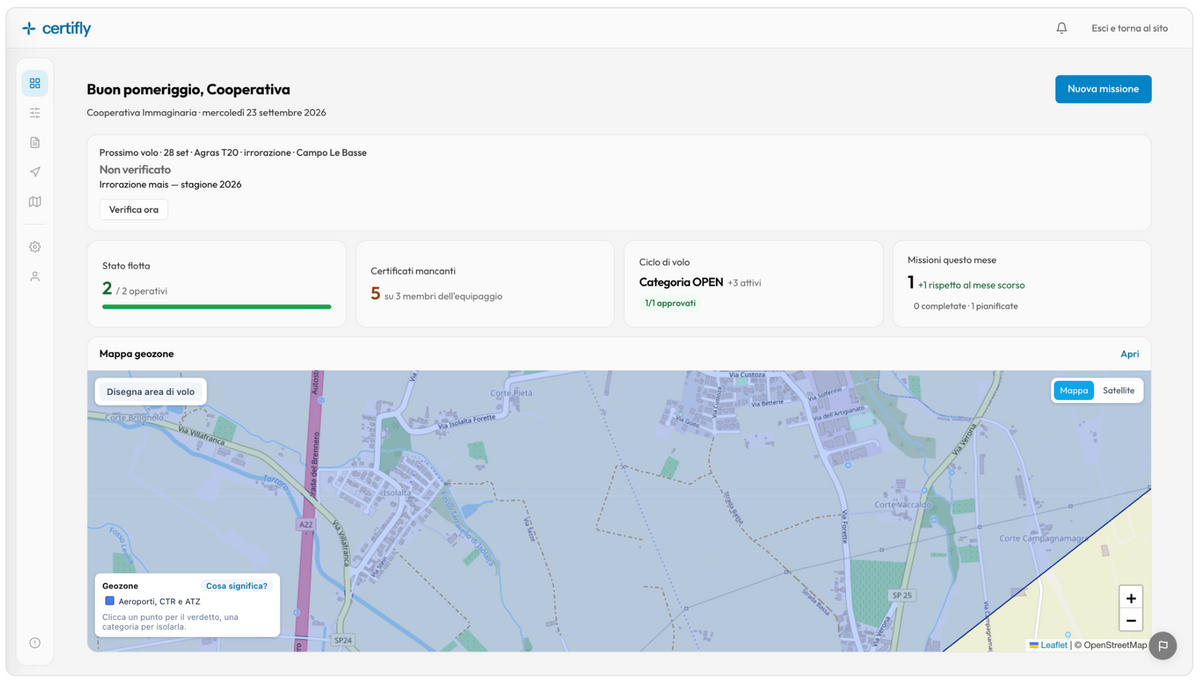The width and height of the screenshot is (1200, 681).
Task: Click the Categoria OPEN text
Action: [x=681, y=282]
